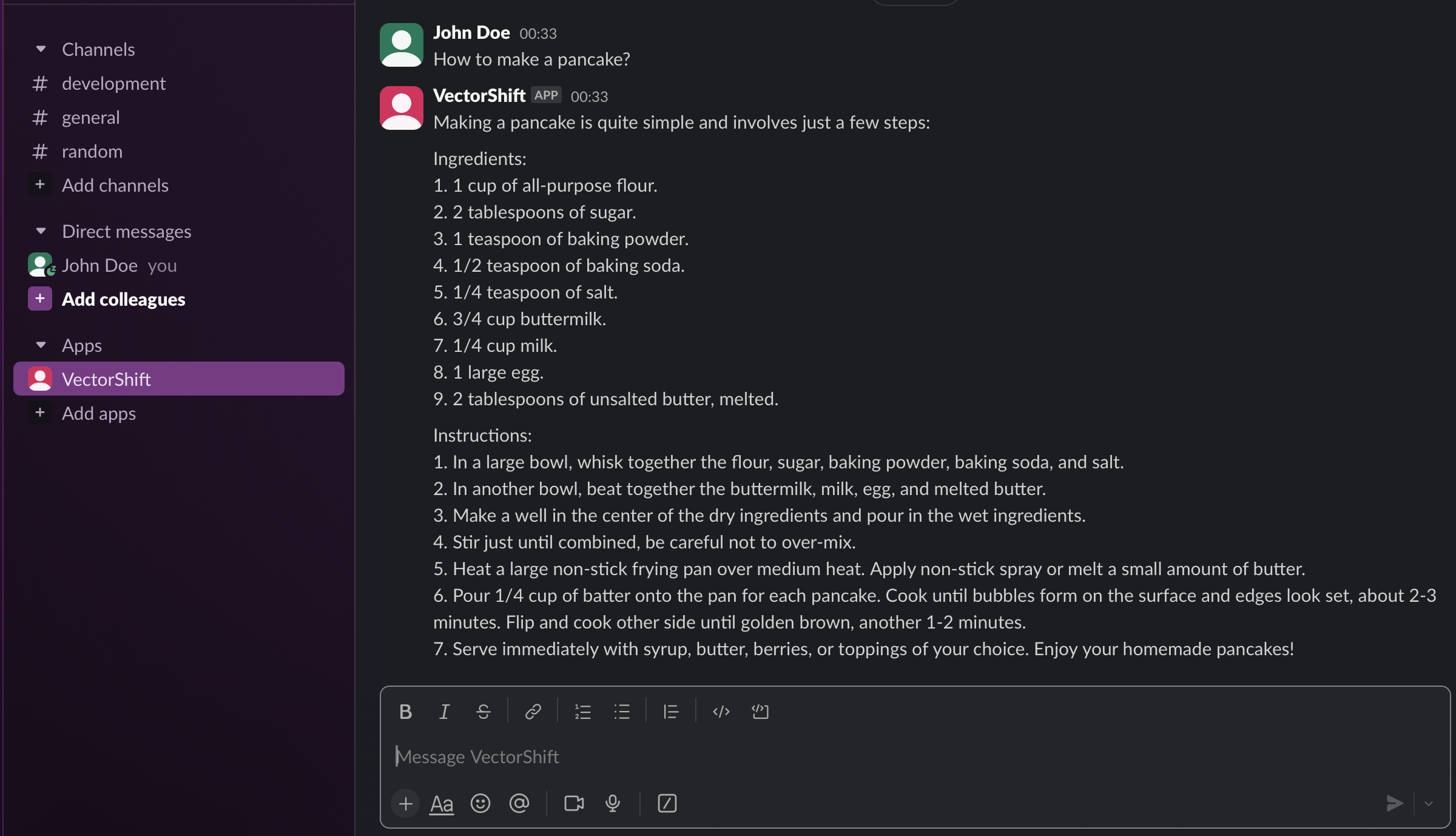This screenshot has height=836, width=1456.
Task: Open the VectorShift app conversation
Action: tap(107, 379)
